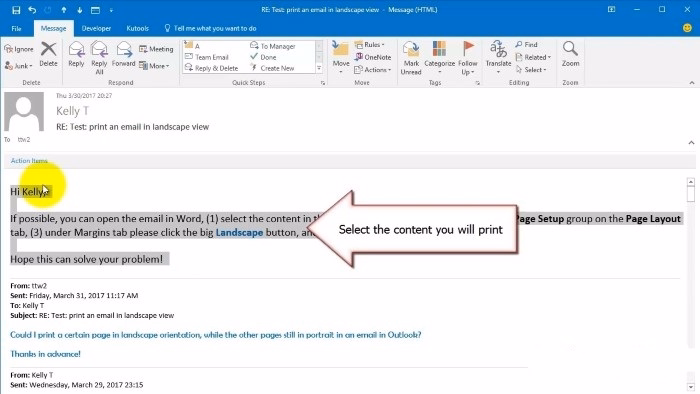Open the Select dropdown
The width and height of the screenshot is (700, 394).
[531, 70]
